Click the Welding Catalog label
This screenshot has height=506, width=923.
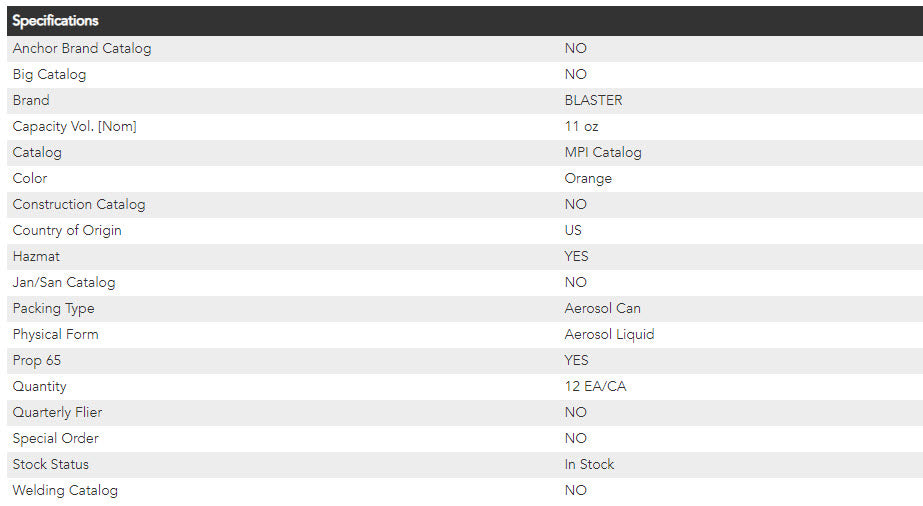65,490
